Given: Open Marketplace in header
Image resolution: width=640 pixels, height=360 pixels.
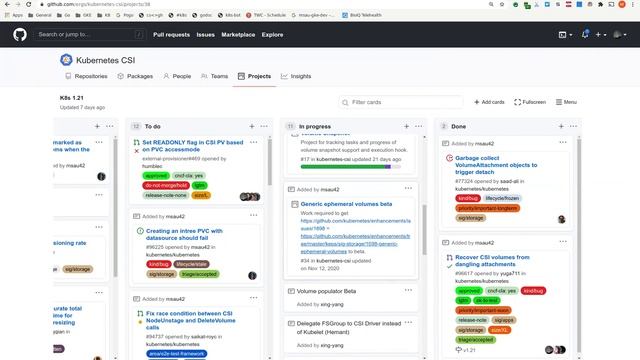Looking at the screenshot, I should [238, 35].
